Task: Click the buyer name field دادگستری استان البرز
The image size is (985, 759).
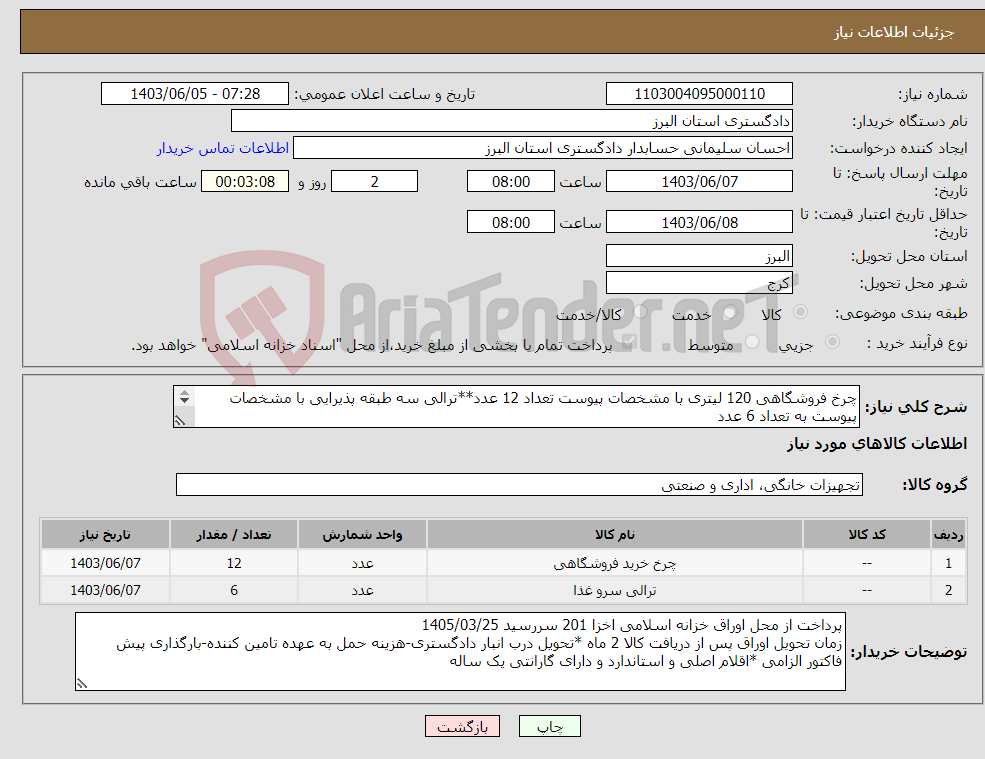Action: pyautogui.click(x=511, y=121)
